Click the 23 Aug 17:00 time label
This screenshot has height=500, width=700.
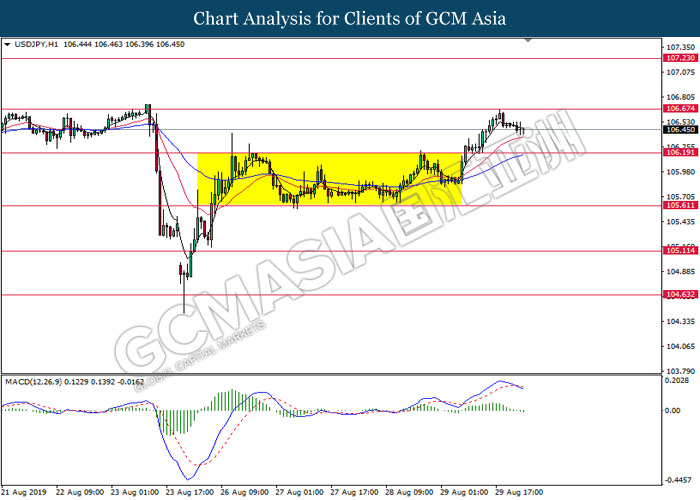[x=190, y=492]
